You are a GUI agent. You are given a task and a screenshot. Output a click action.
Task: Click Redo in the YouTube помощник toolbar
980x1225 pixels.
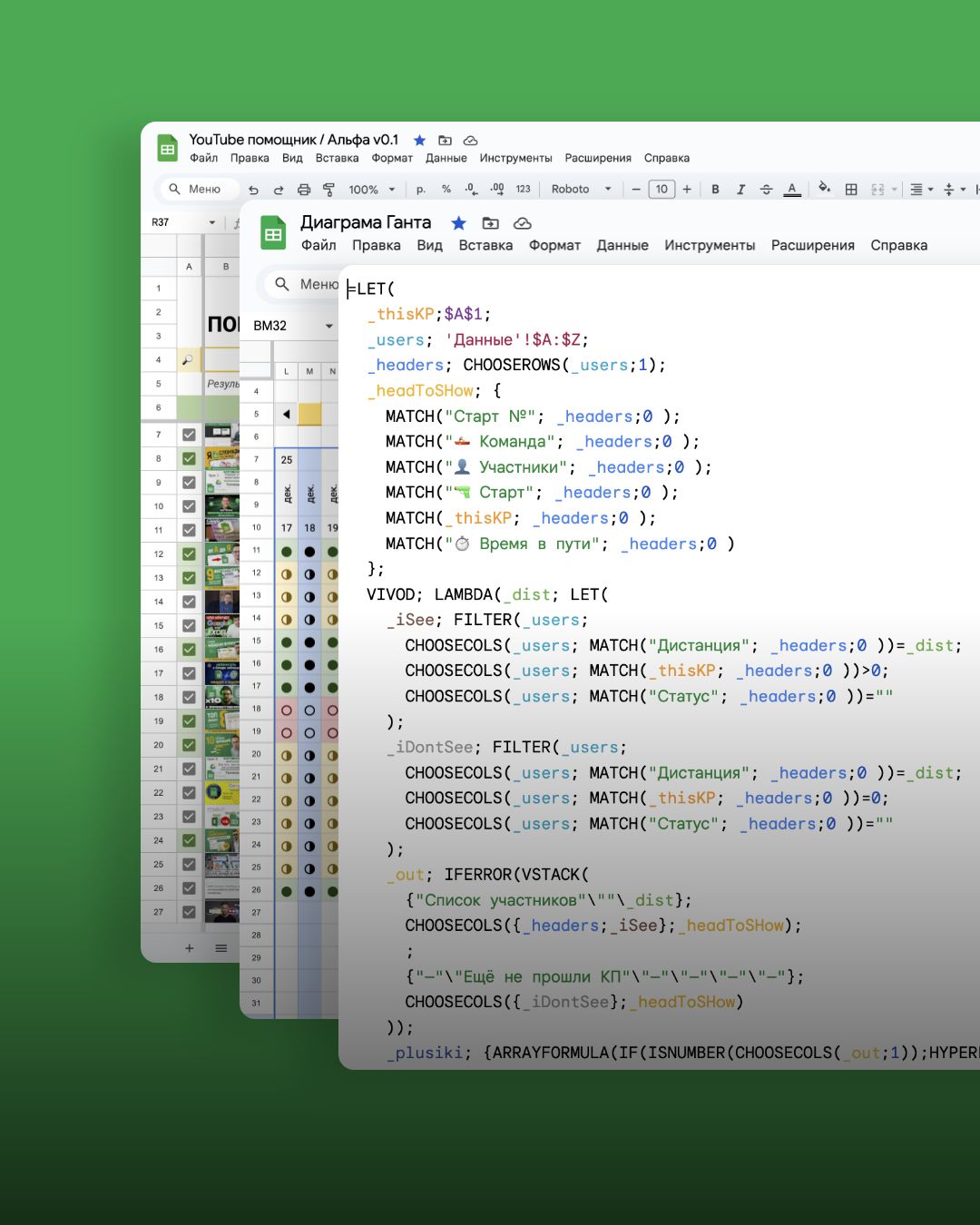(x=279, y=190)
